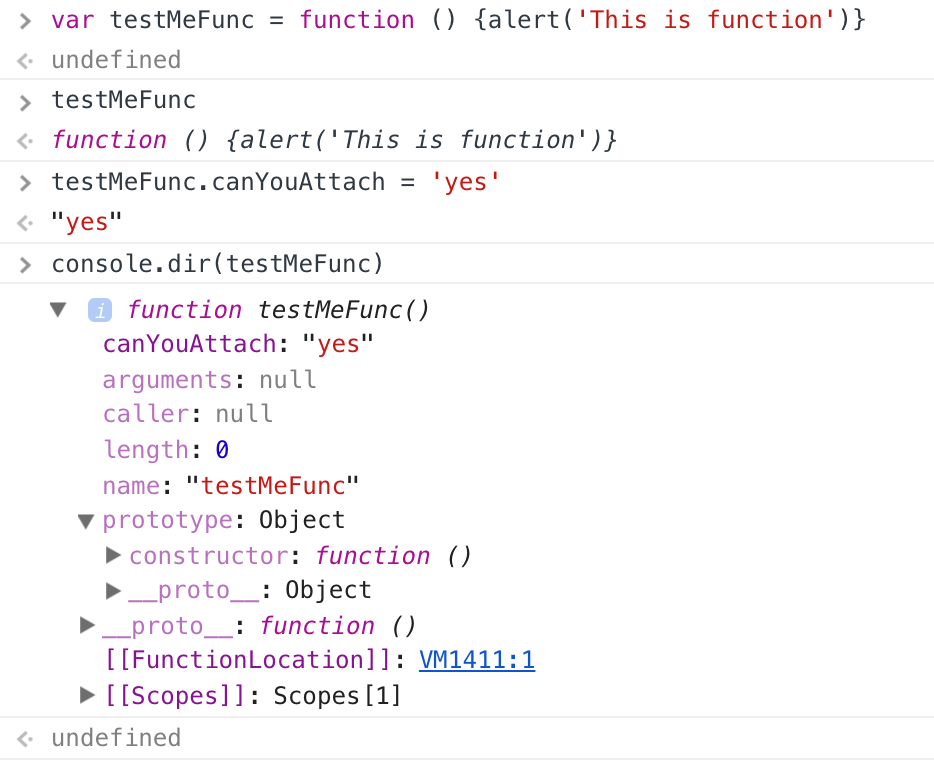Viewport: 934px width, 760px height.
Task: Click the info badge icon beside function testMeFunc()
Action: [x=99, y=310]
